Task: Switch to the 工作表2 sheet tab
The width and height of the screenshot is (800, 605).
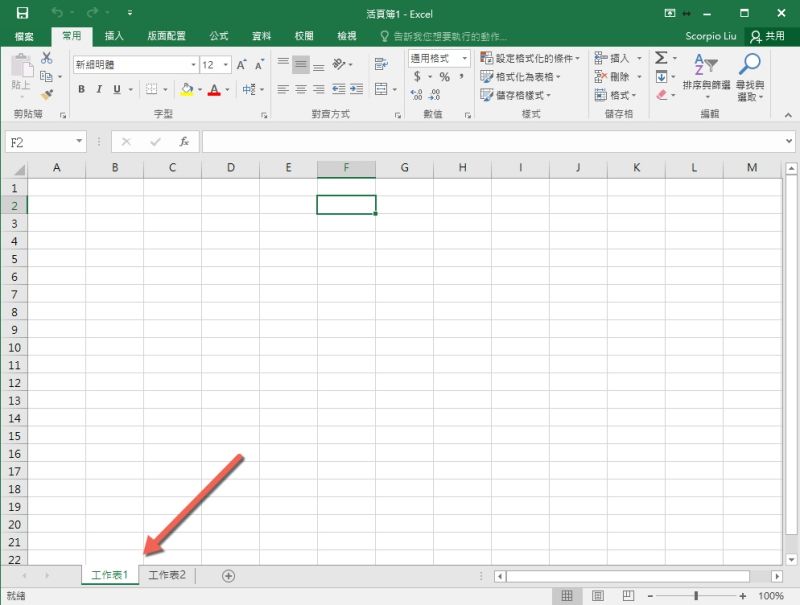Action: point(168,575)
